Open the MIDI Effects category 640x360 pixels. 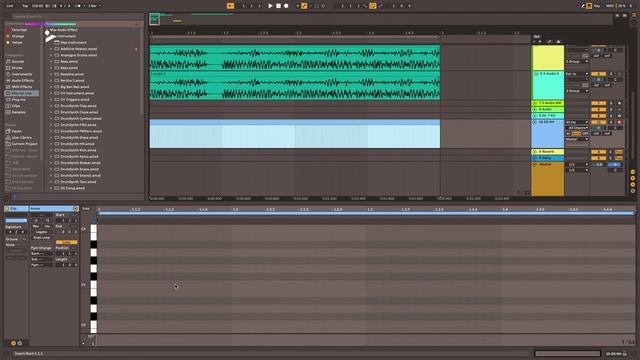(22, 87)
